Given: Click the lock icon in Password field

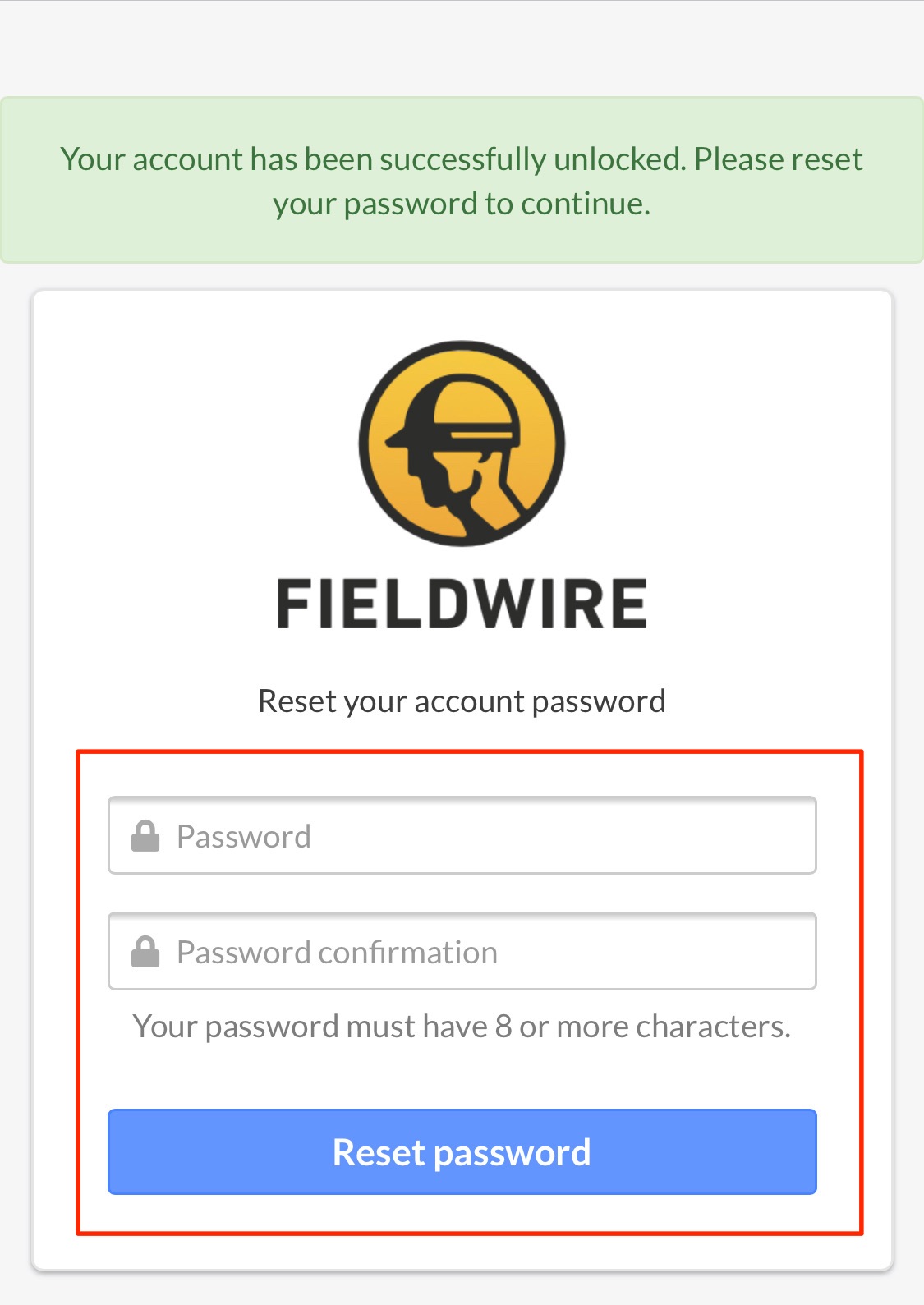Looking at the screenshot, I should 145,836.
